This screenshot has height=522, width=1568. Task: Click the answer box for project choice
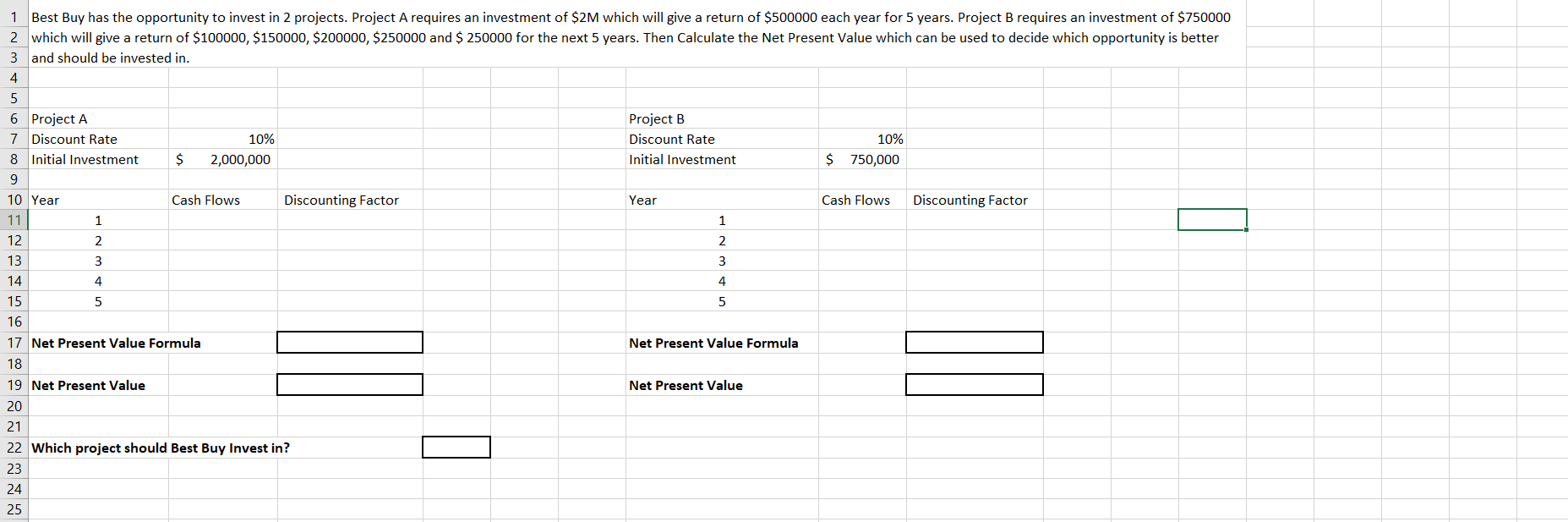pos(456,448)
